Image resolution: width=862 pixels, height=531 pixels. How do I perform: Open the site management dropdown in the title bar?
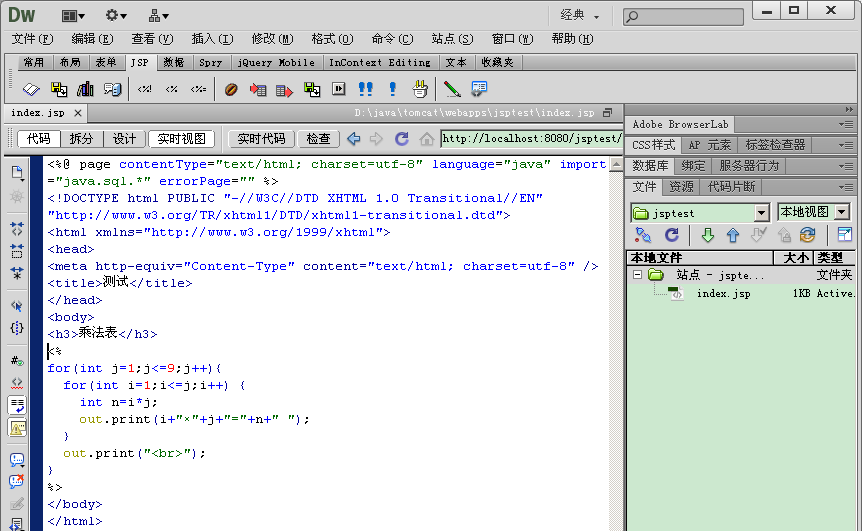159,16
